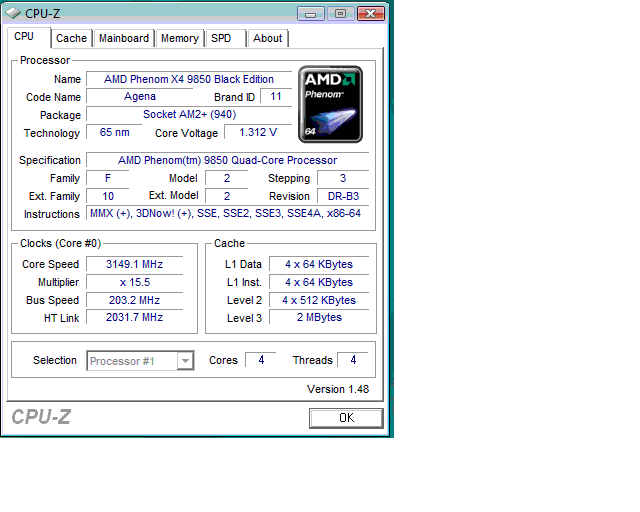Click the CPU-Z title bar app icon
640x512 pixels.
coord(13,13)
